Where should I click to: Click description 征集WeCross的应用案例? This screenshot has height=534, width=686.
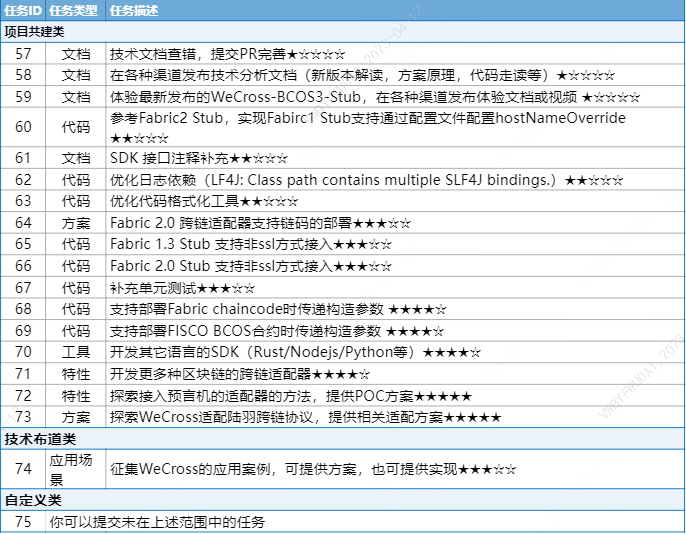(x=313, y=469)
